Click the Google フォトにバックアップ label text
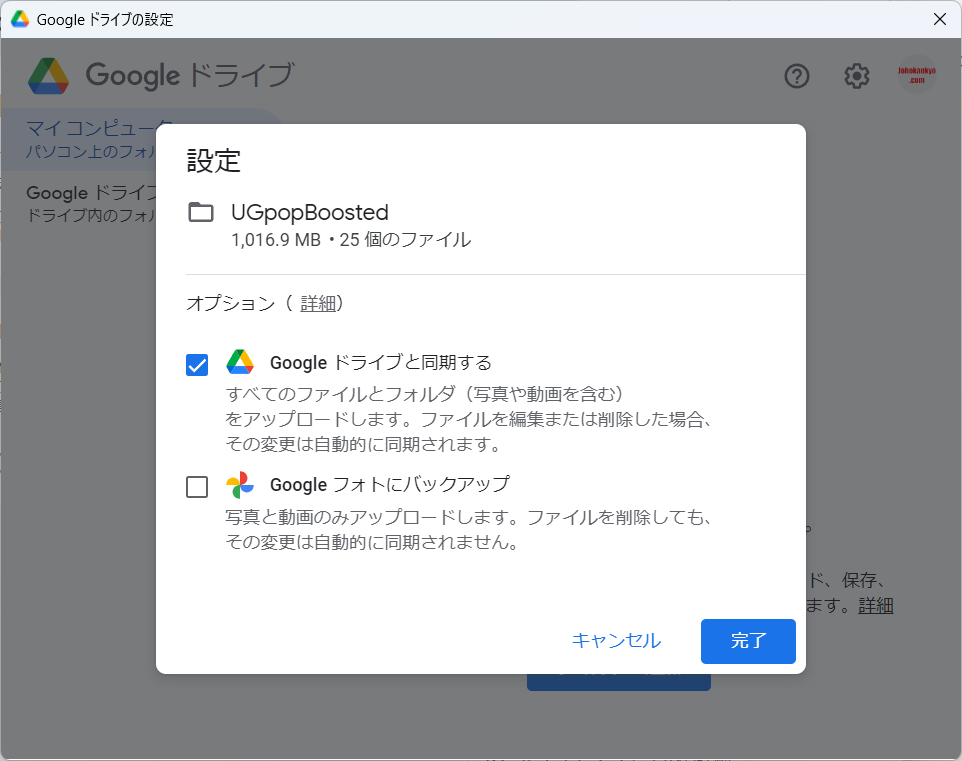The height and width of the screenshot is (761, 962). click(x=390, y=485)
